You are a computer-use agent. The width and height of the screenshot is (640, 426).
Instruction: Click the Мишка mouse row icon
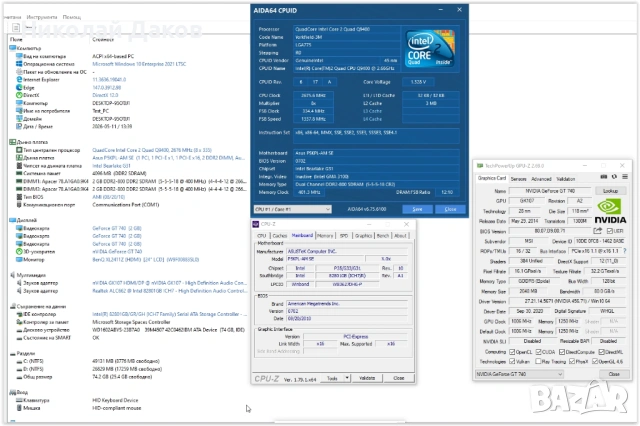click(x=19, y=408)
